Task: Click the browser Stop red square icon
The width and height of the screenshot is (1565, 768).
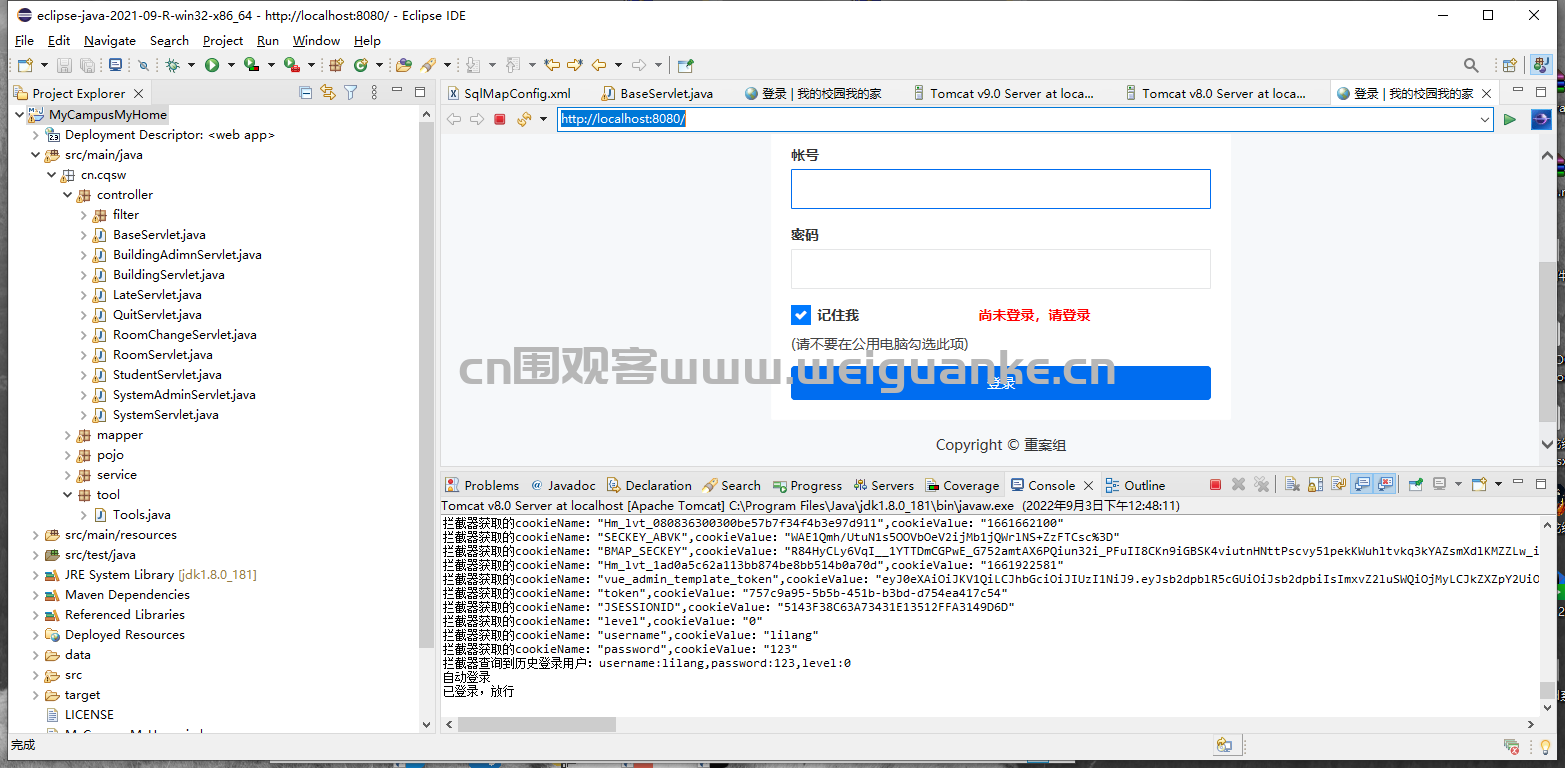Action: point(500,119)
